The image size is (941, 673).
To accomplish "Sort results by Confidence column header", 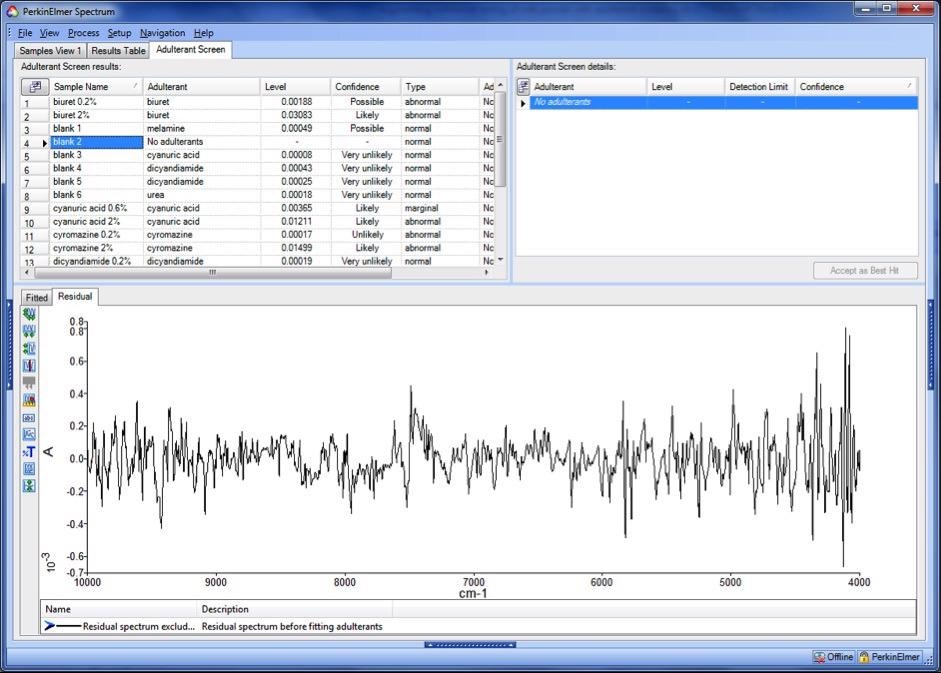I will [365, 86].
